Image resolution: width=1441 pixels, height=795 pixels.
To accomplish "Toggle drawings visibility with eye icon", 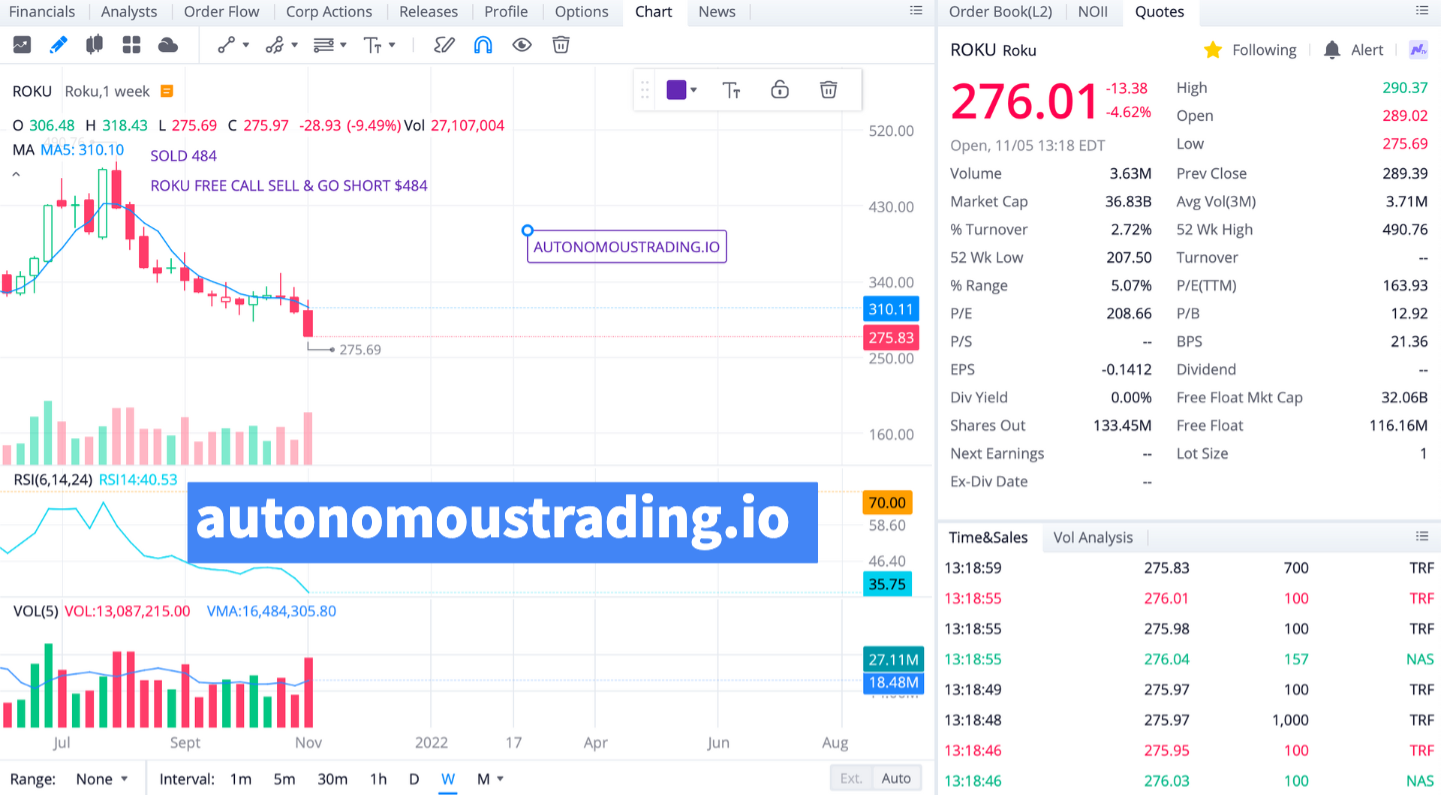I will [521, 45].
